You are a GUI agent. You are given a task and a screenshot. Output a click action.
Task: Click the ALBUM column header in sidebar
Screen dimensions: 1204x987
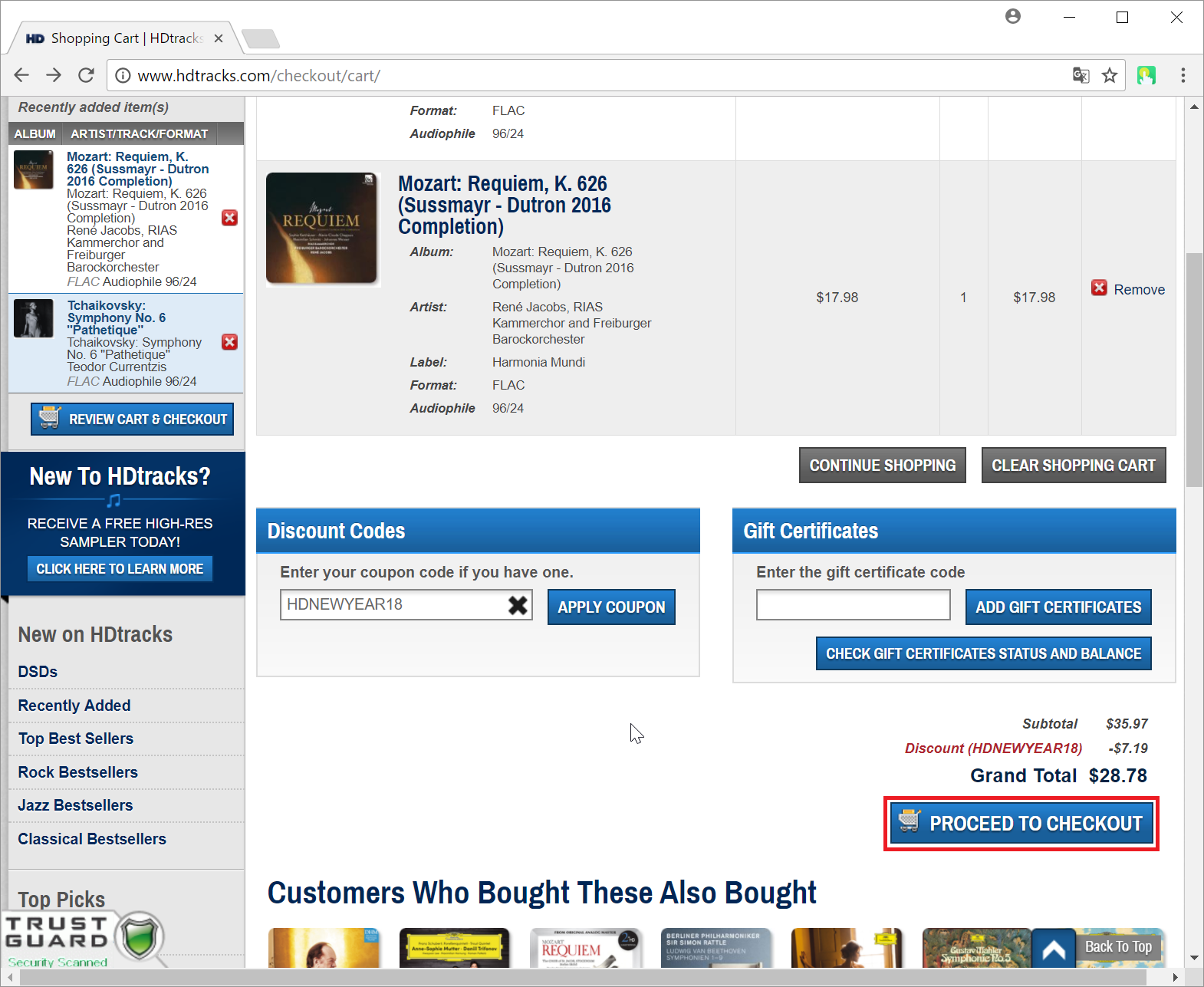(35, 133)
